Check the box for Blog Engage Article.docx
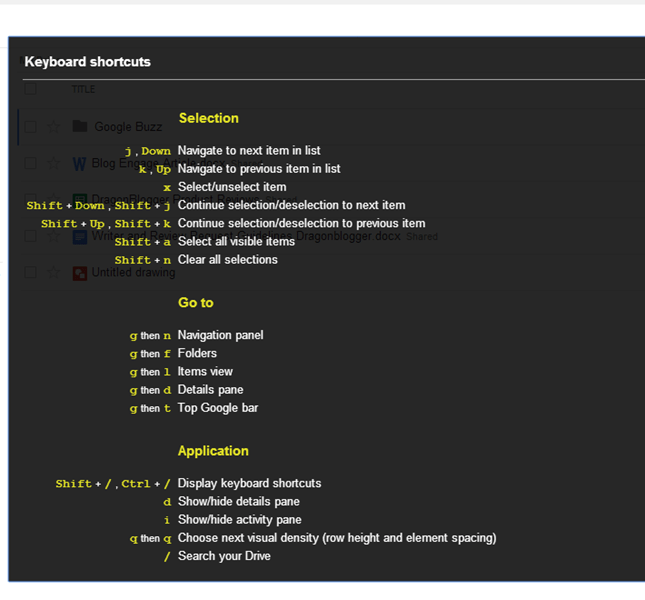The width and height of the screenshot is (645, 600). pyautogui.click(x=30, y=163)
